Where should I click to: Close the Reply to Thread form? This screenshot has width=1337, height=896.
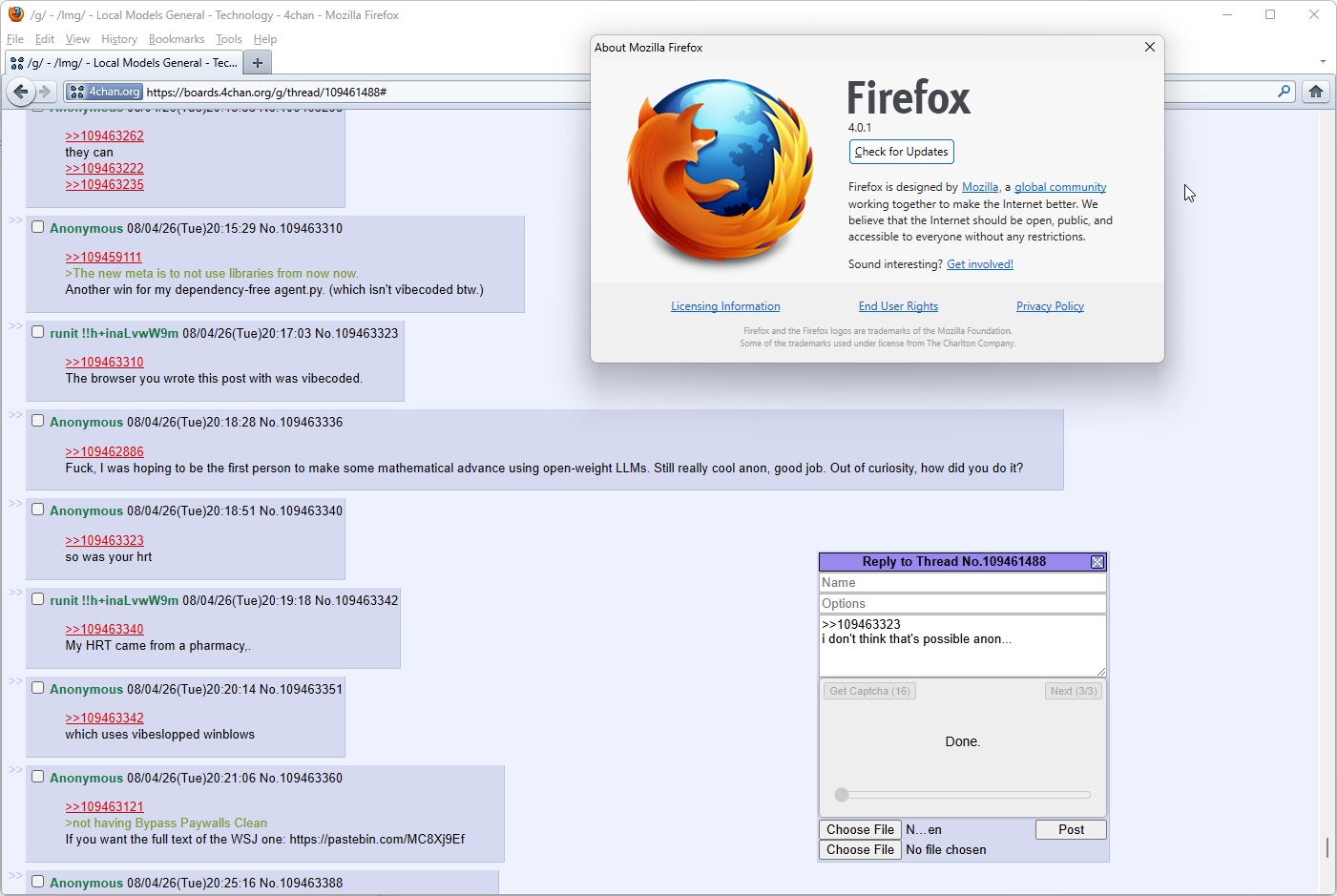1097,562
